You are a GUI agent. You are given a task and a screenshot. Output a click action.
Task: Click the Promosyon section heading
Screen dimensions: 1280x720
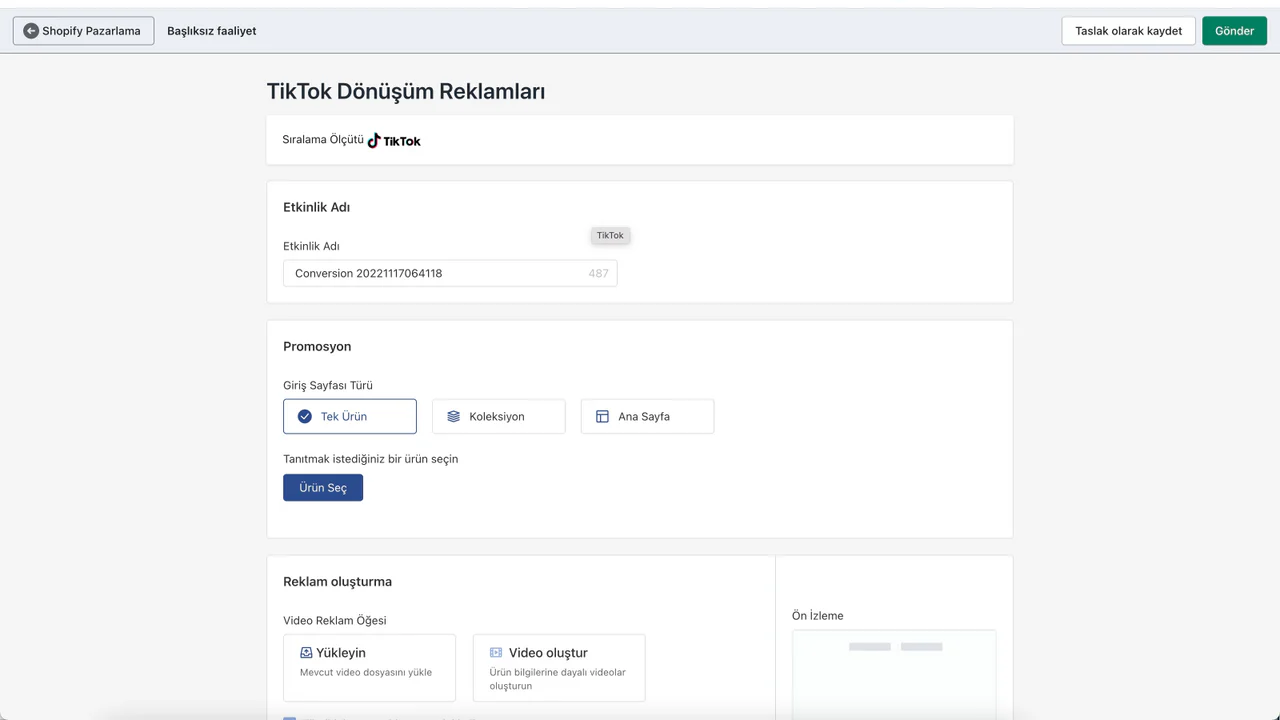point(317,346)
